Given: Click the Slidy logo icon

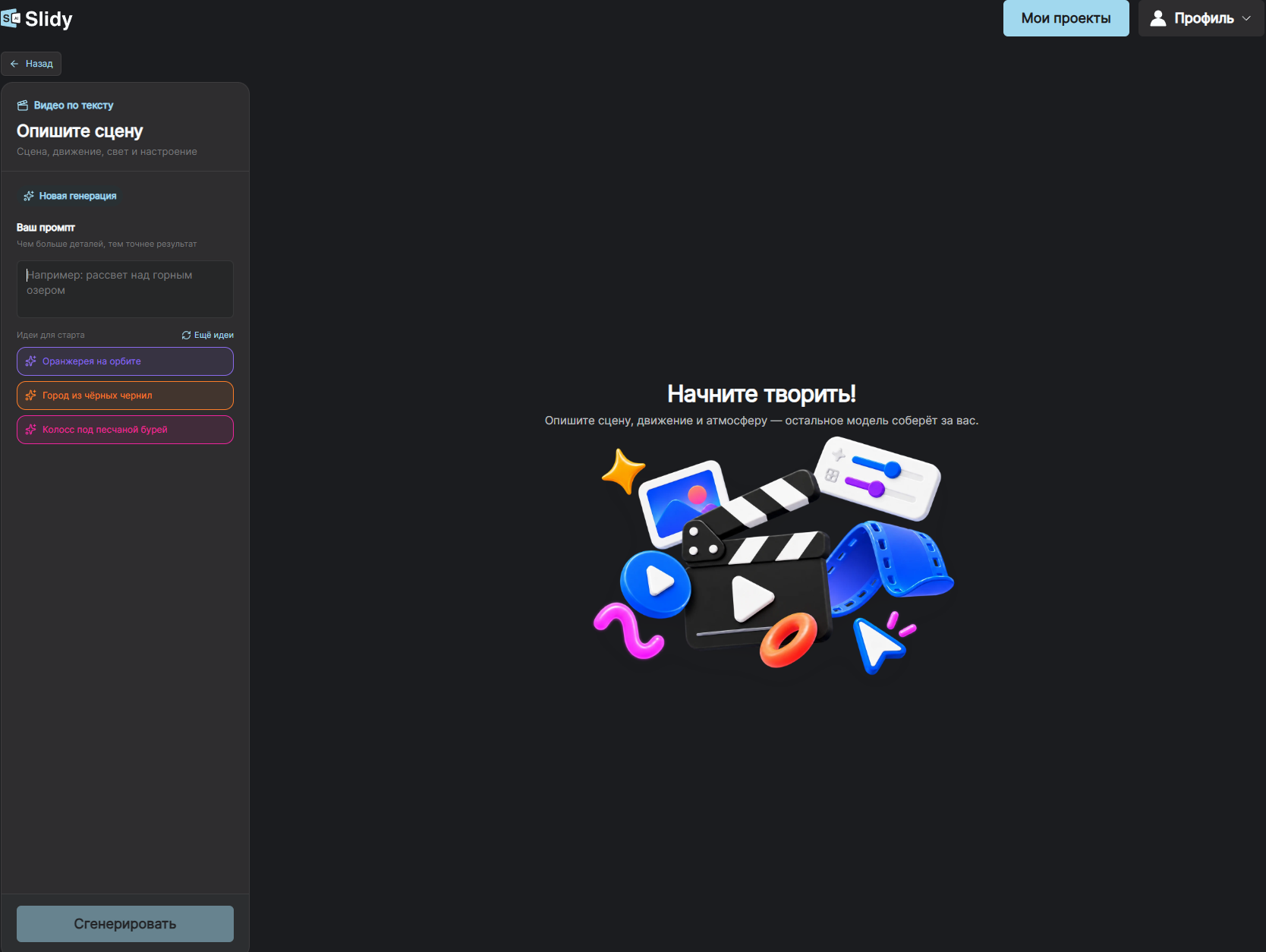Looking at the screenshot, I should [11, 18].
